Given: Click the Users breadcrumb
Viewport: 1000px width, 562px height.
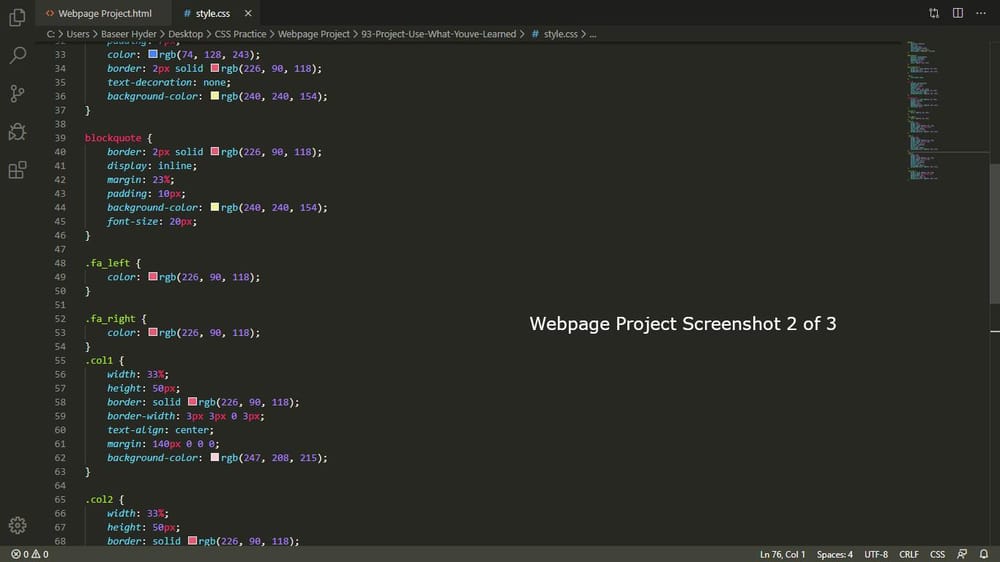Looking at the screenshot, I should pos(78,34).
